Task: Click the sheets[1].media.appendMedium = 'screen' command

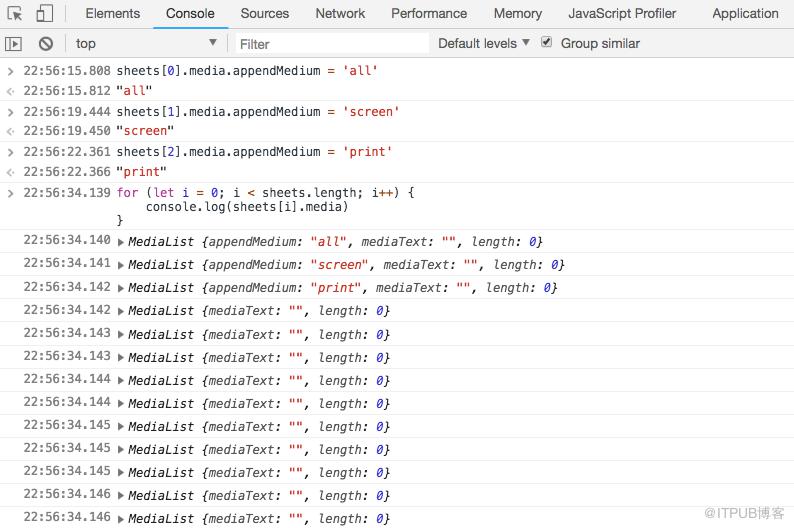Action: pos(258,111)
